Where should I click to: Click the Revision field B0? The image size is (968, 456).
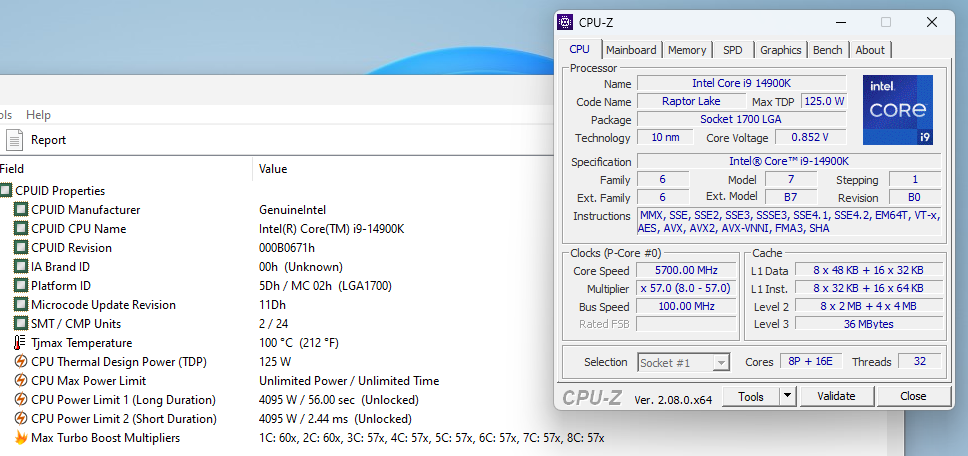click(914, 197)
